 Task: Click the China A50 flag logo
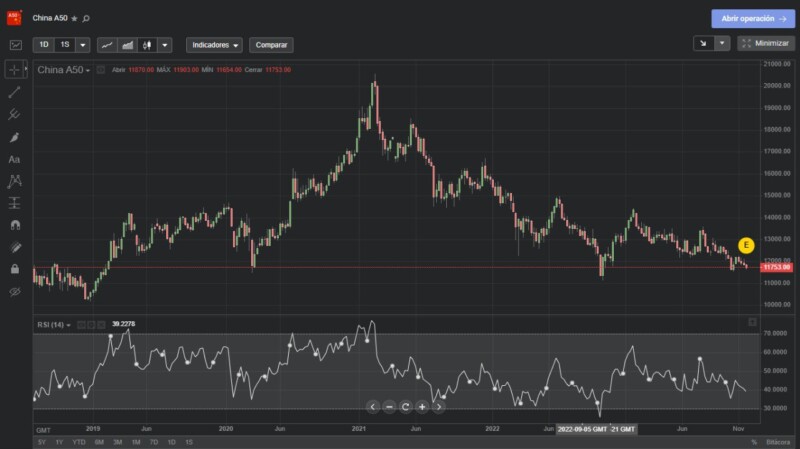pos(14,18)
